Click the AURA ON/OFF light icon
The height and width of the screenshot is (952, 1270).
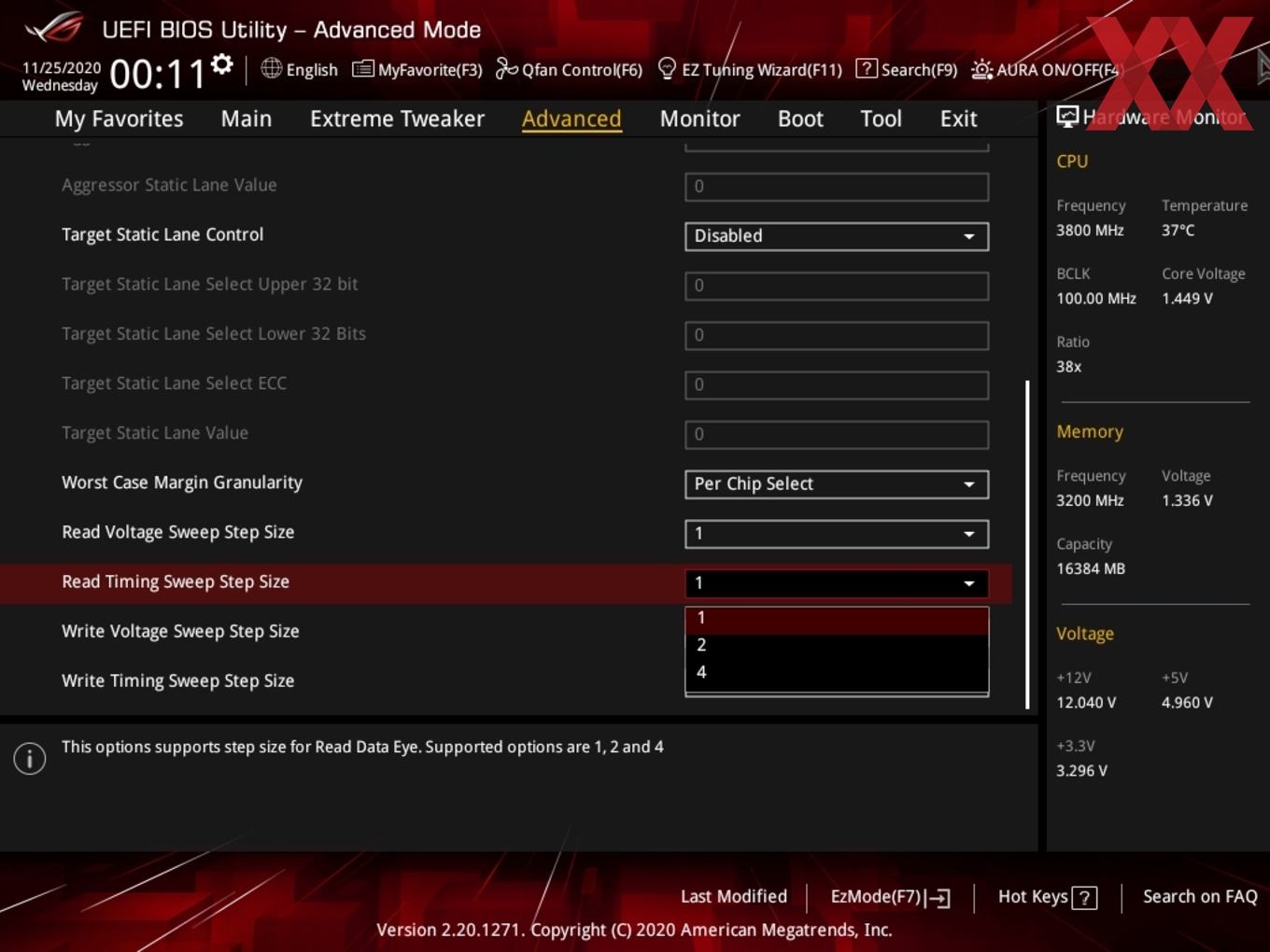pyautogui.click(x=981, y=69)
